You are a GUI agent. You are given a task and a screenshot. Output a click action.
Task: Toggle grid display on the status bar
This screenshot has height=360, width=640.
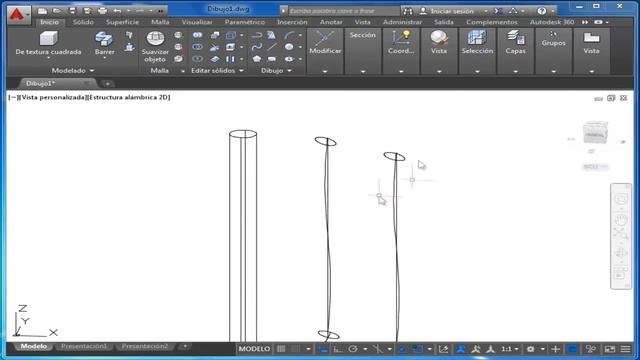[x=281, y=349]
